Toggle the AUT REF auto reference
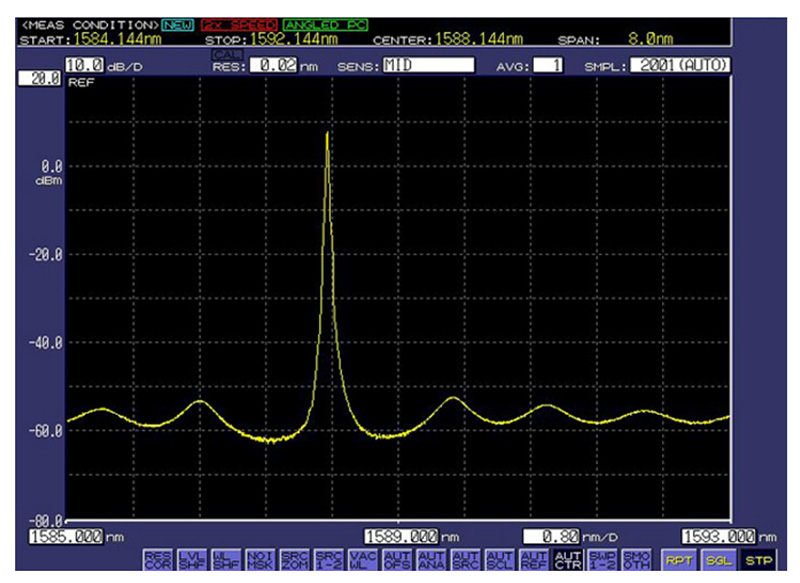Viewport: 800px width, 583px height. 536,560
